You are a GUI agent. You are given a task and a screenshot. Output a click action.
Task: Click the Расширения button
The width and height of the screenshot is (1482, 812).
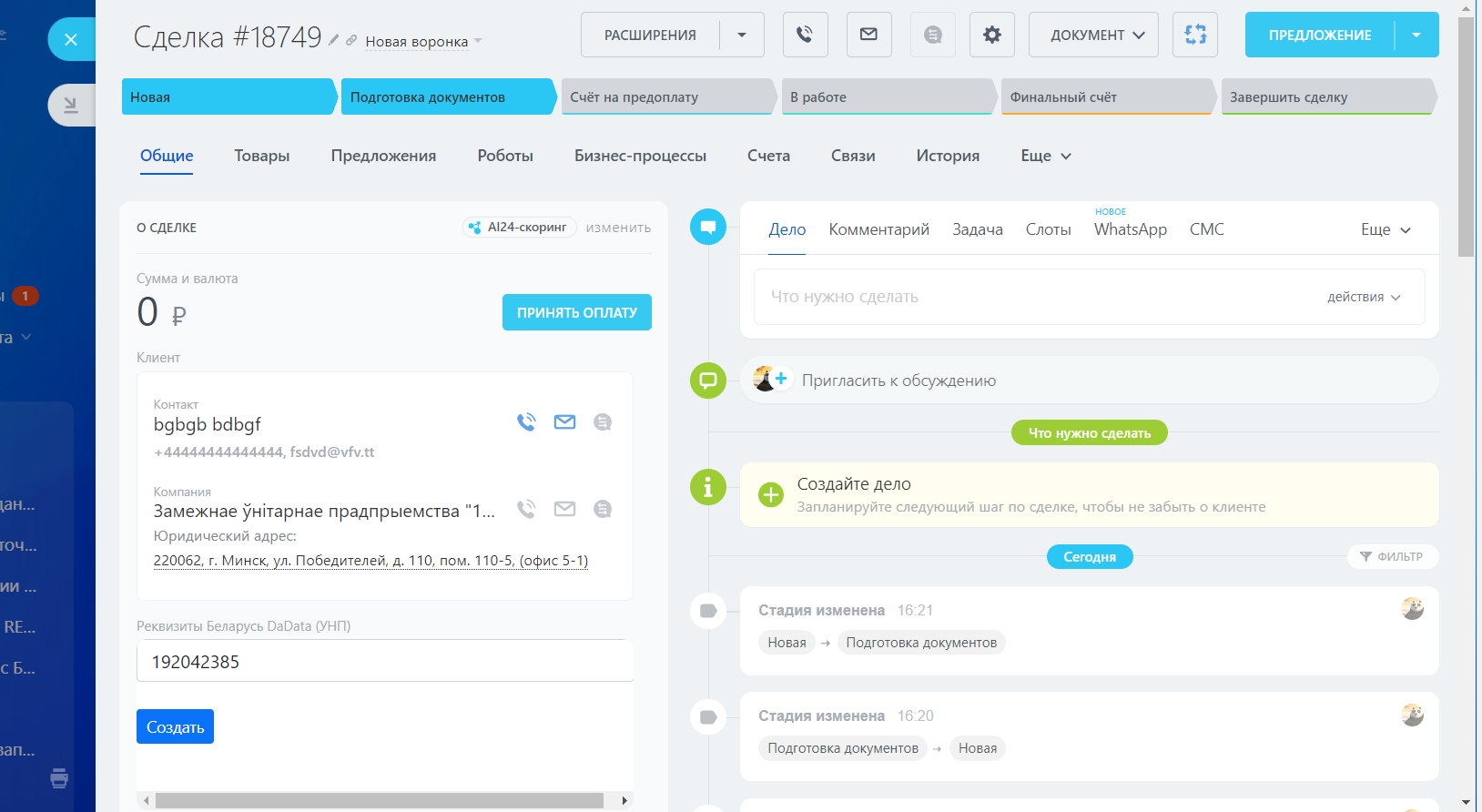650,35
